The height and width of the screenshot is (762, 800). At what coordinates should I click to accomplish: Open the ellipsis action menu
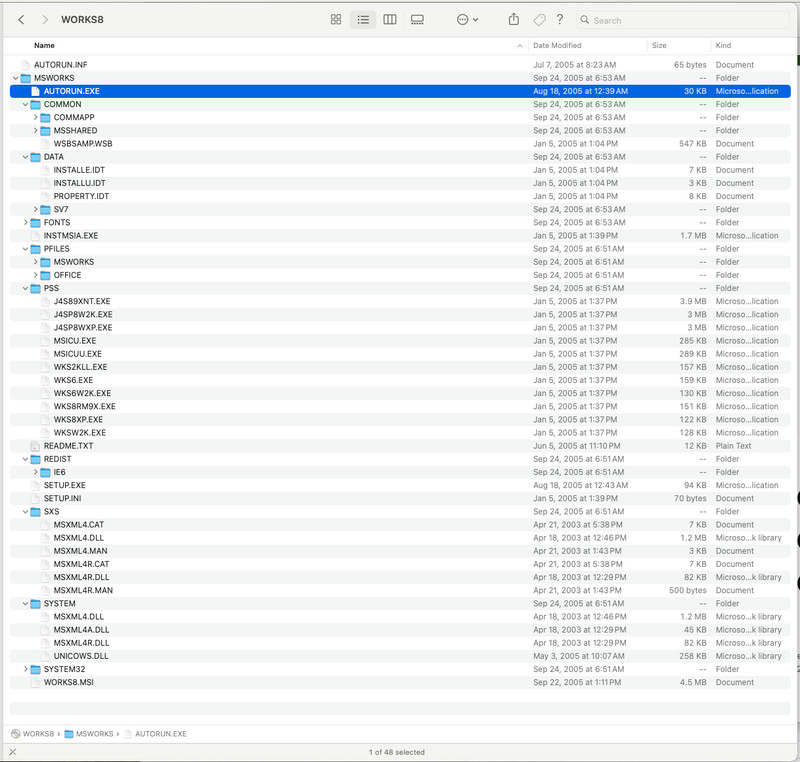(467, 20)
